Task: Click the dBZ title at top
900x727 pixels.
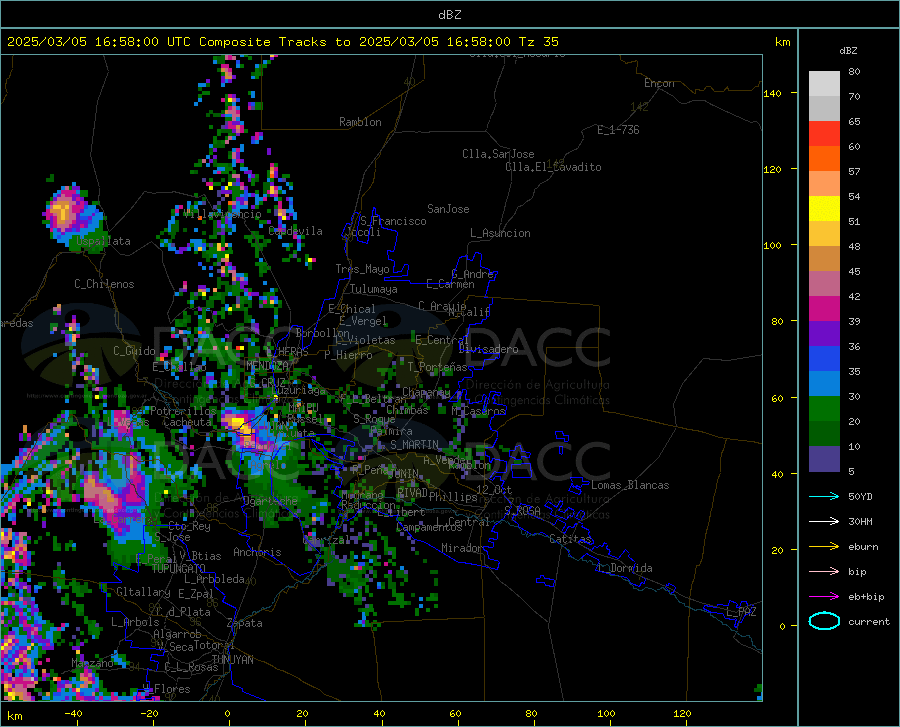Action: 449,15
